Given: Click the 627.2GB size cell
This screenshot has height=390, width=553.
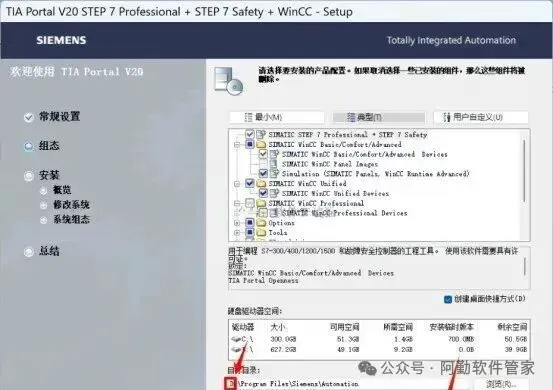Looking at the screenshot, I should coord(283,350).
